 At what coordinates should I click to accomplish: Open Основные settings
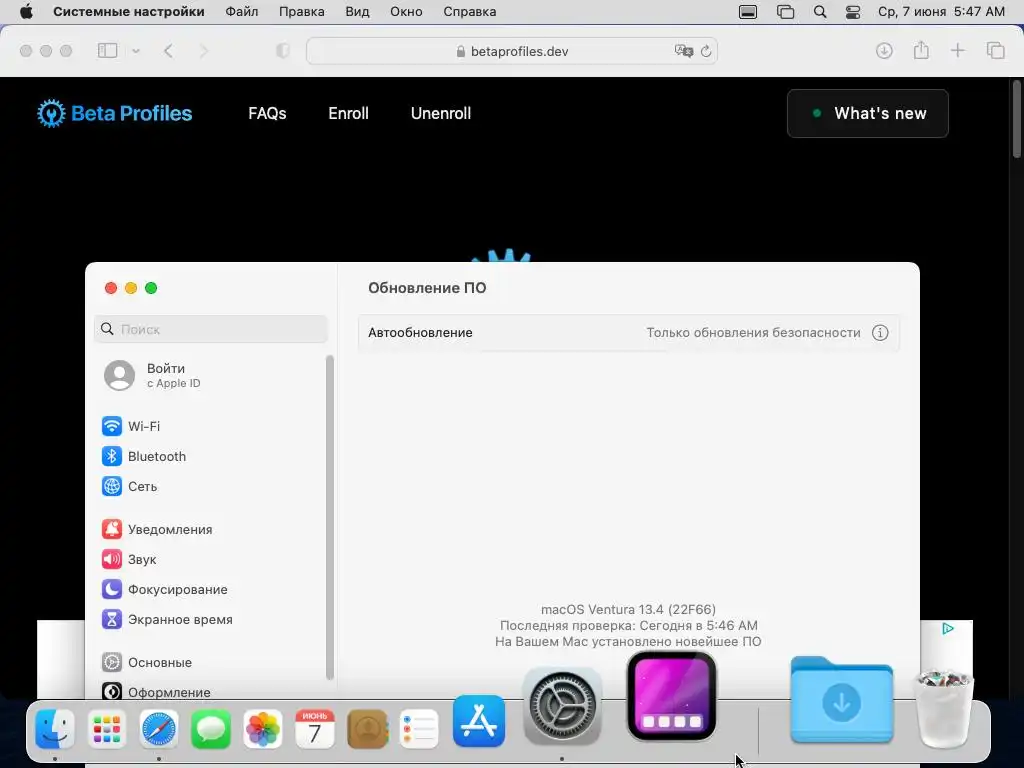pyautogui.click(x=147, y=662)
